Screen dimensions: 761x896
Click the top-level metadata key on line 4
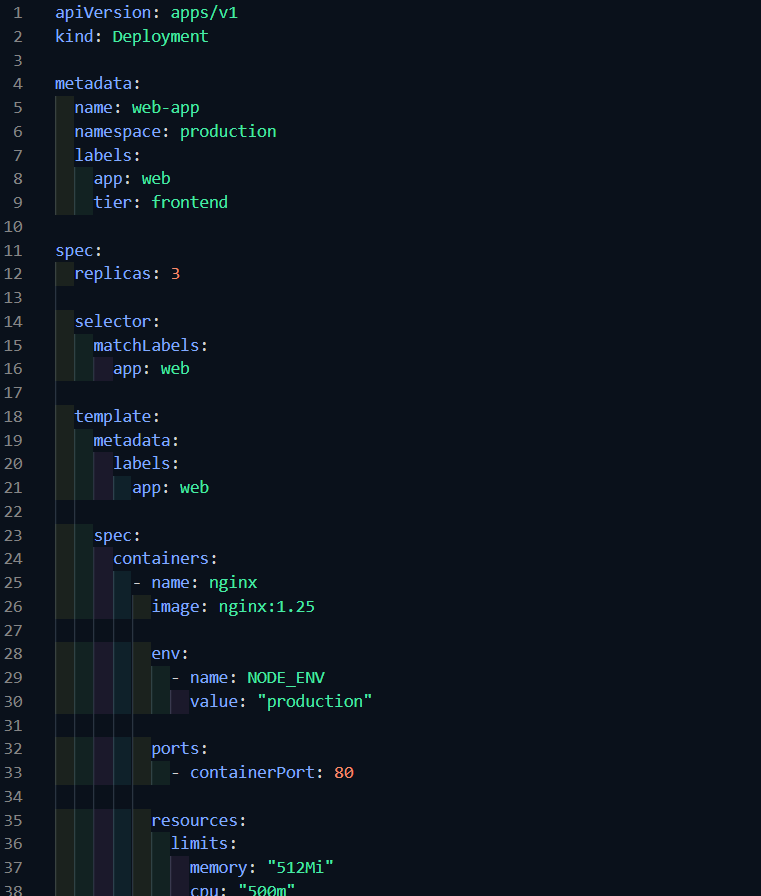tap(94, 84)
